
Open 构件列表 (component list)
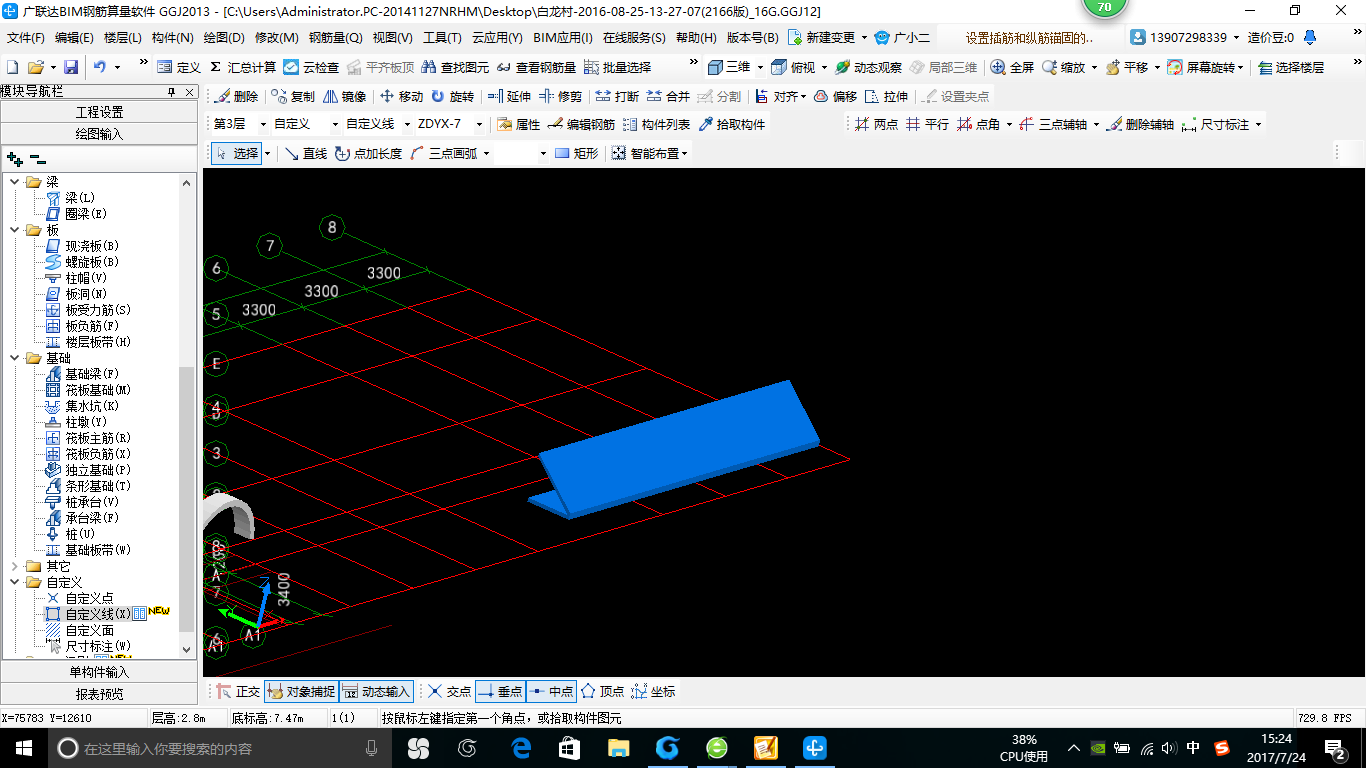click(656, 125)
